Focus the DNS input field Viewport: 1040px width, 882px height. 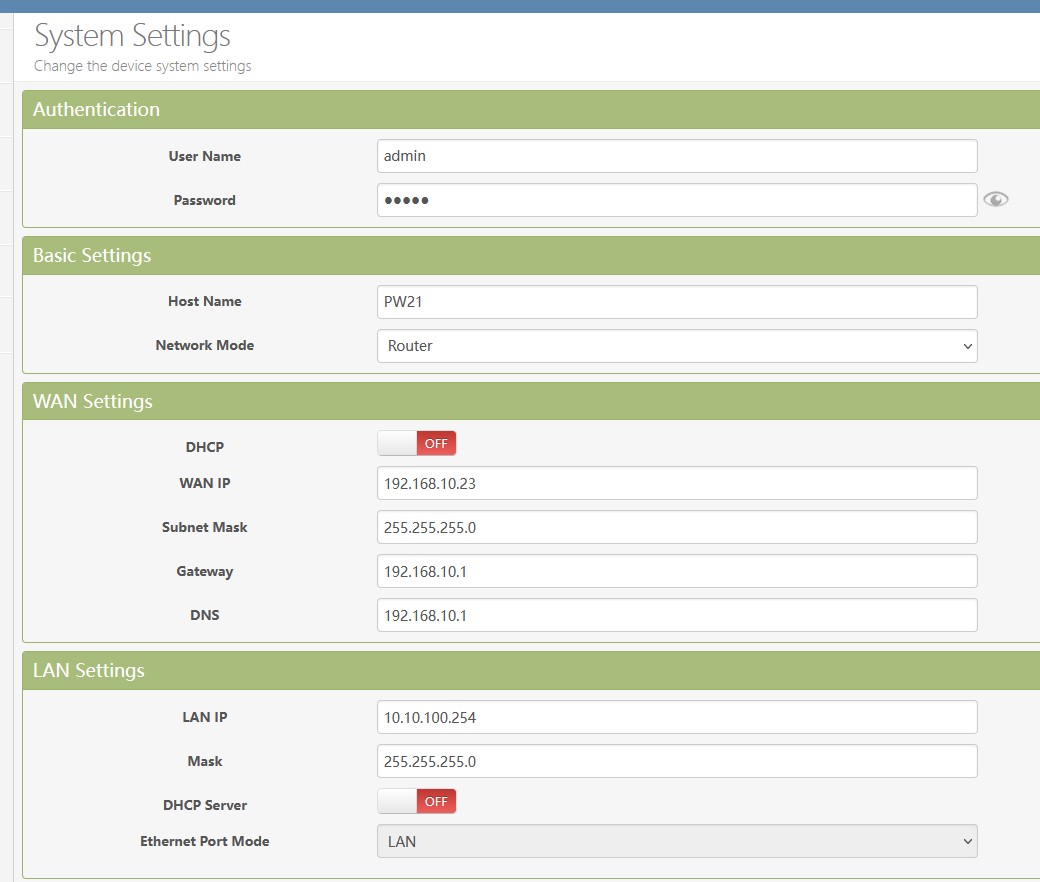pos(677,615)
